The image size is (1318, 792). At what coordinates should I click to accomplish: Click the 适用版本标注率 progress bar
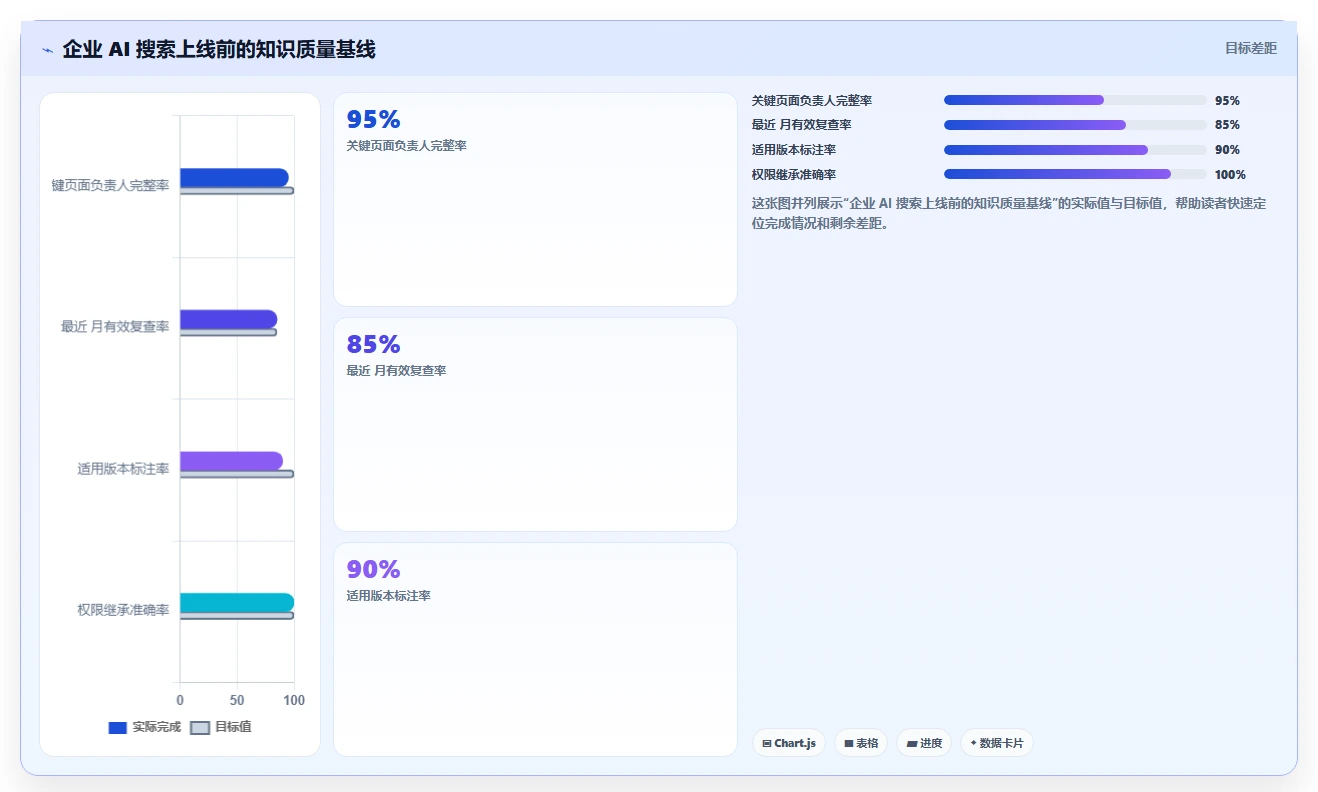(1075, 150)
